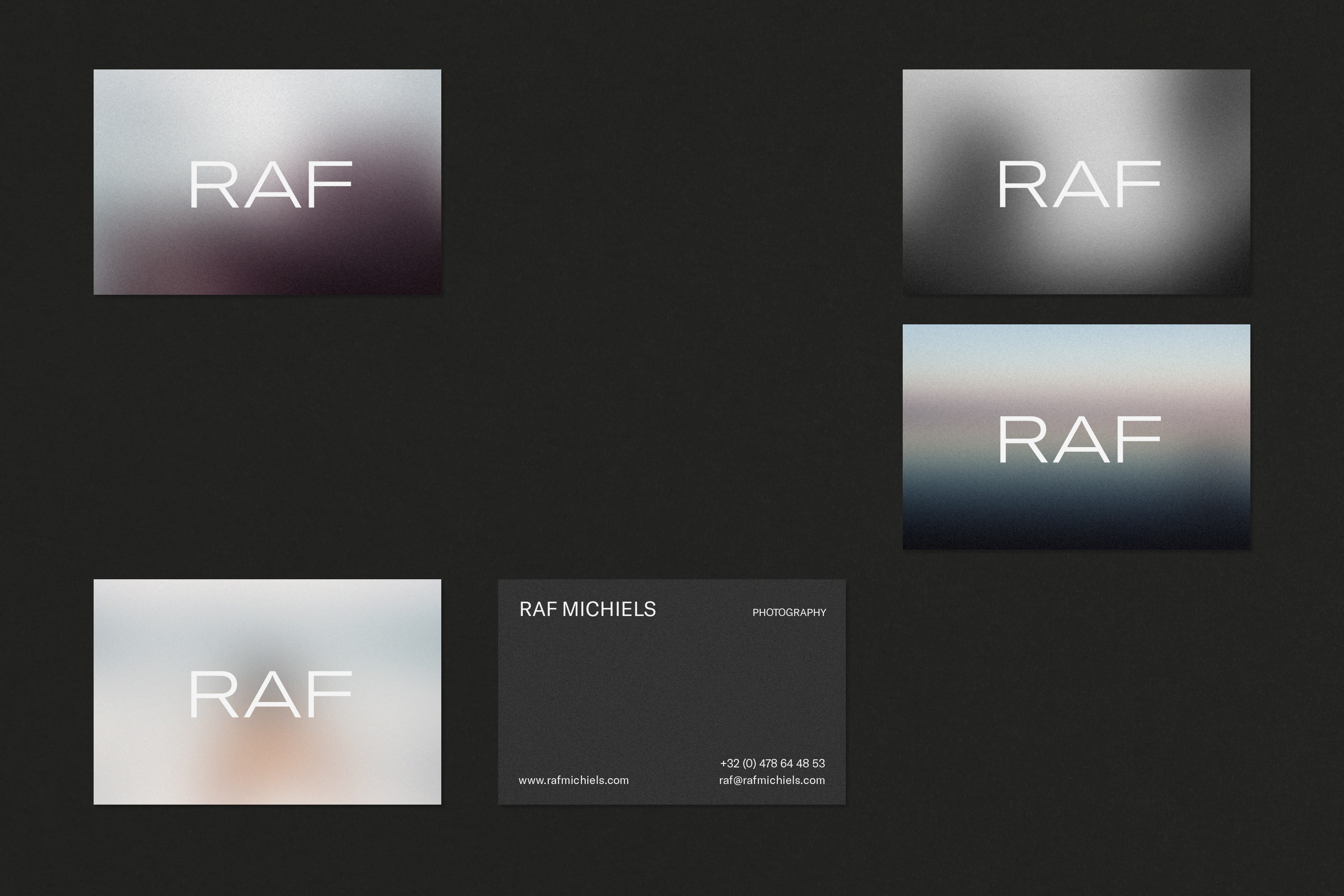Click the RAF MICHIELS name heading
Screen dimensions: 1344x896
click(587, 609)
